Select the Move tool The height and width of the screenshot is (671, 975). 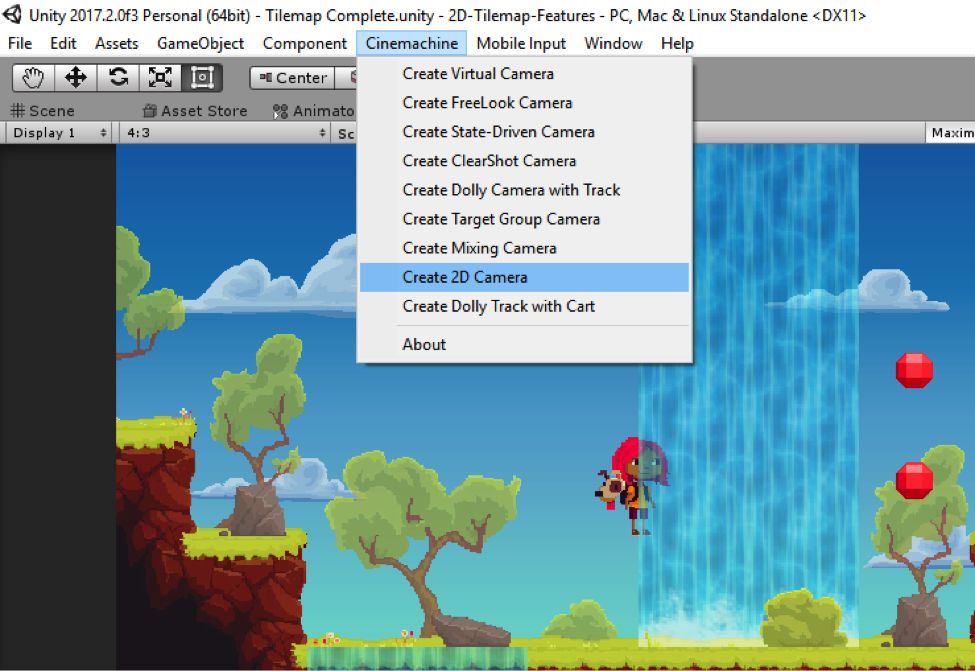pyautogui.click(x=75, y=78)
